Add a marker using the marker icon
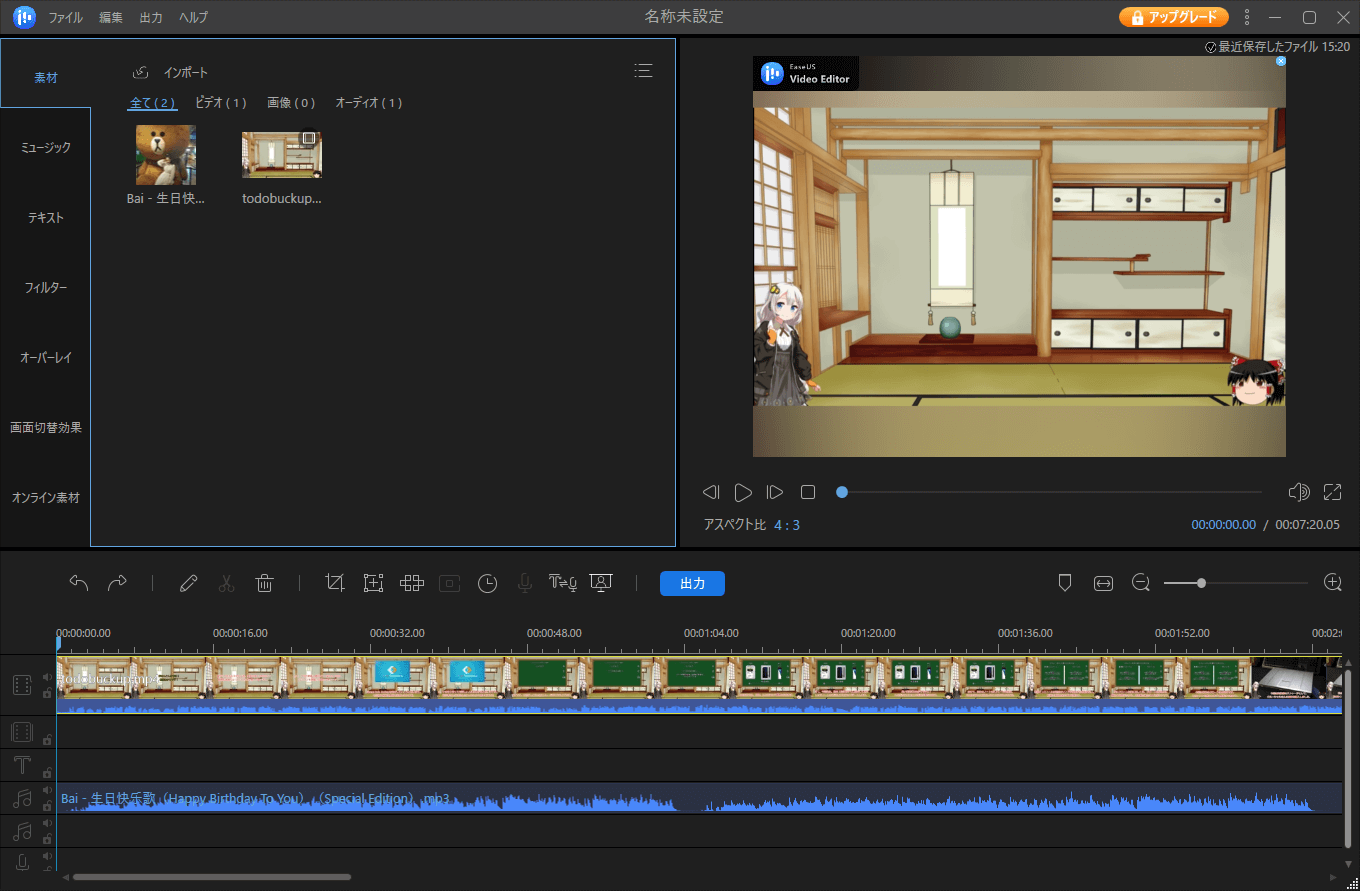The width and height of the screenshot is (1360, 891). (1065, 583)
